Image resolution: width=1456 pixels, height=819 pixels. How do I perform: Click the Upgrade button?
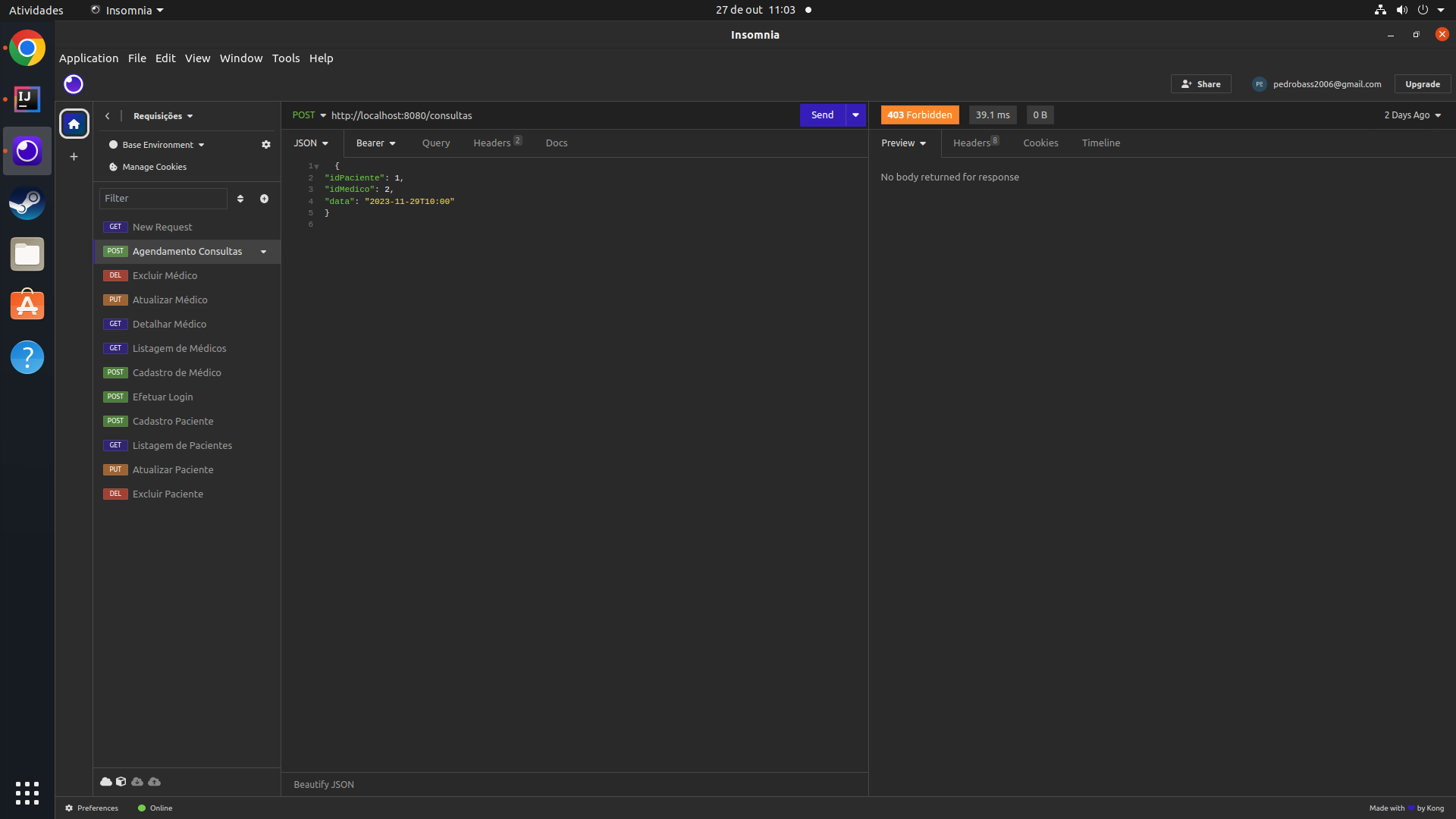(x=1423, y=84)
